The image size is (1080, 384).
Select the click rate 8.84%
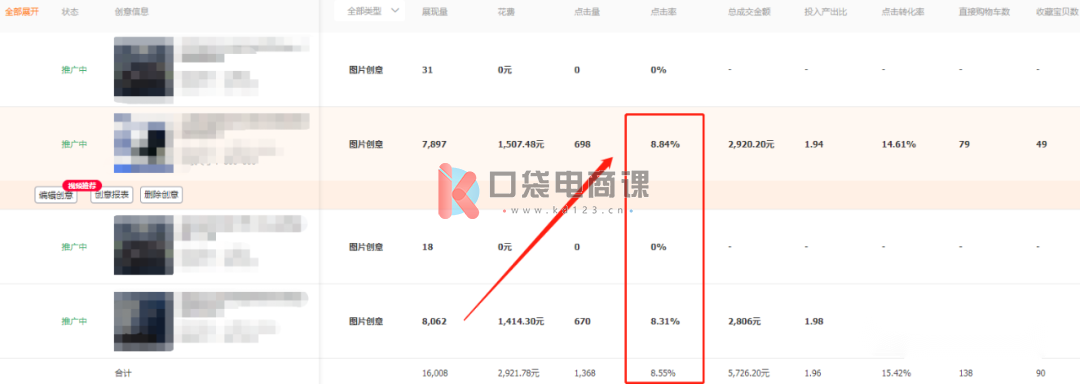pyautogui.click(x=665, y=144)
